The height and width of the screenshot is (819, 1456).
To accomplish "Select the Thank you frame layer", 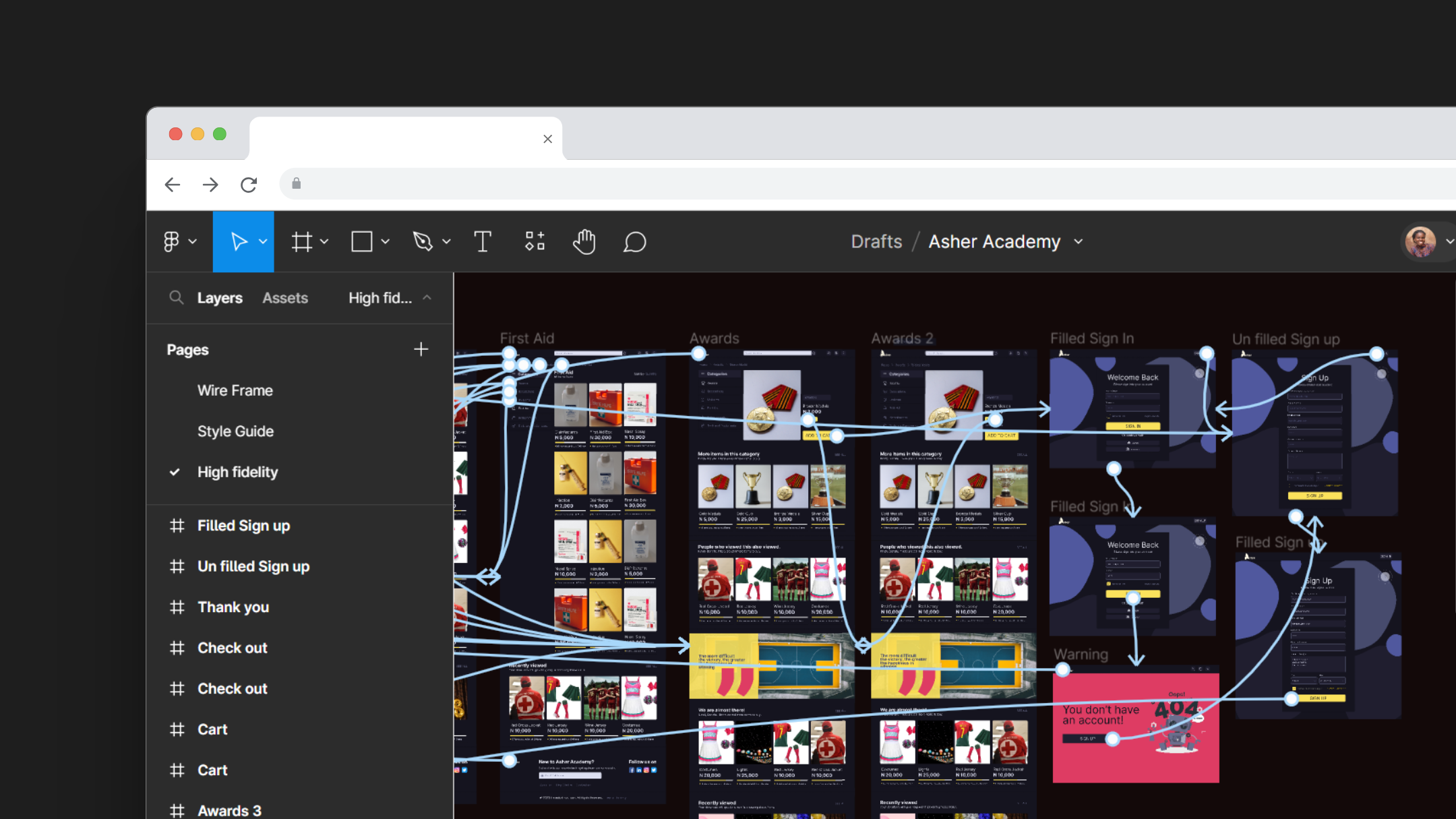I will tap(233, 607).
